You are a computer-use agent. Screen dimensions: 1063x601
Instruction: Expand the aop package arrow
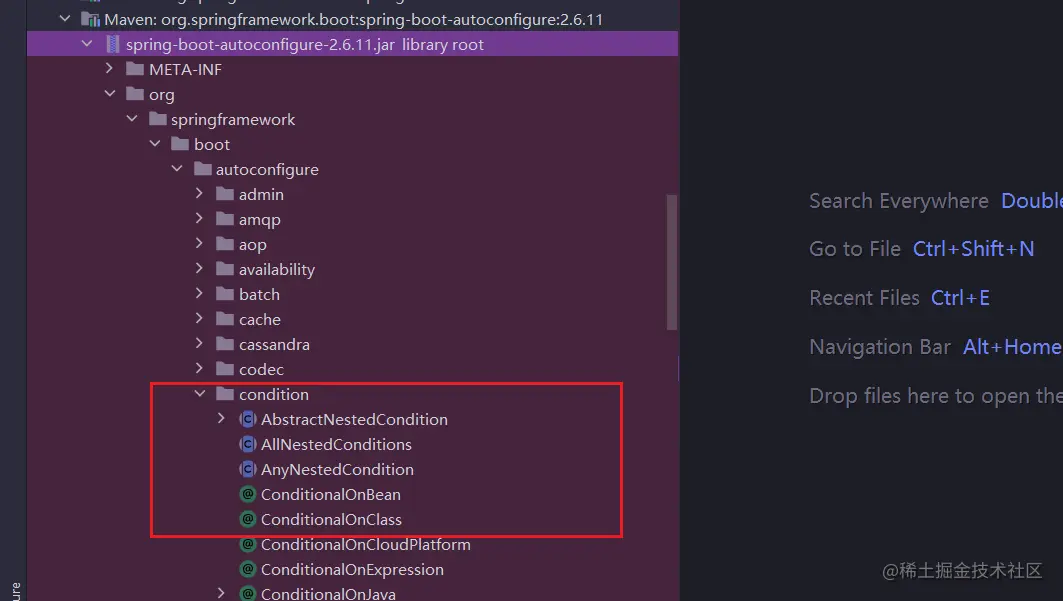click(199, 244)
